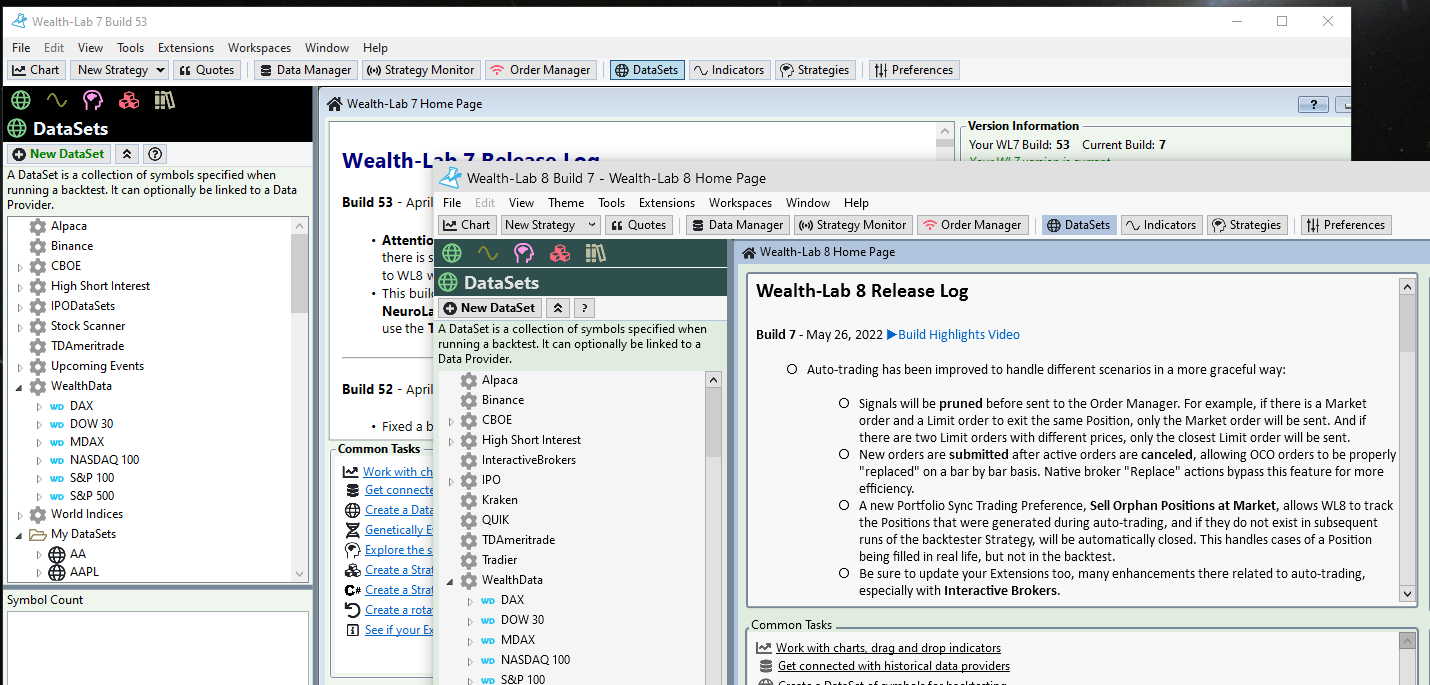Open the Order Manager in Wealth-Lab 8 toolbar
The width and height of the screenshot is (1430, 685).
coord(972,224)
